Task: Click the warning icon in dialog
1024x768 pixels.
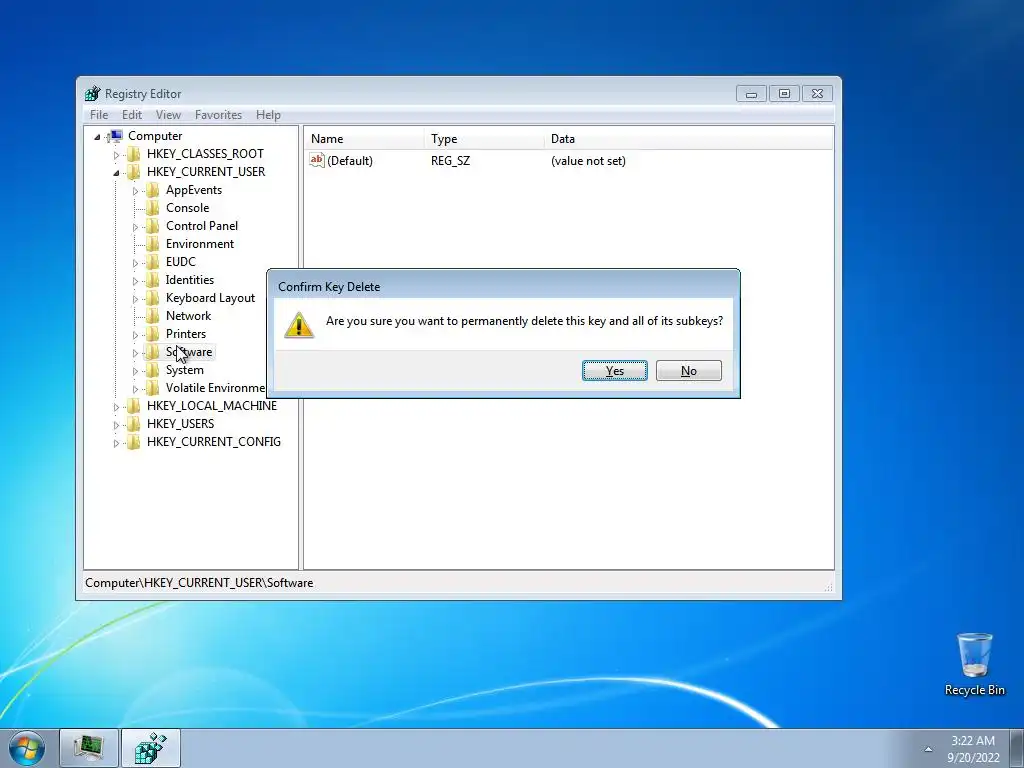Action: pos(299,325)
